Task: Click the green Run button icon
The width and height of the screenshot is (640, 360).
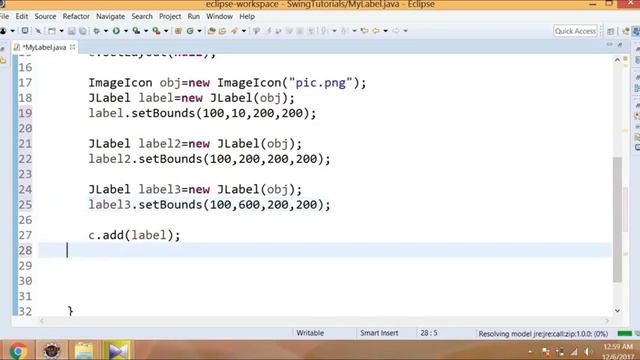Action: pos(116,31)
